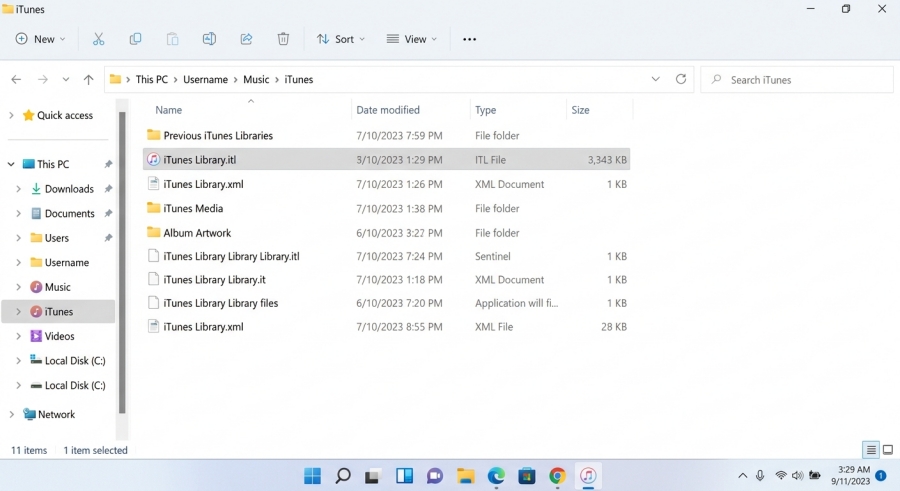Click Username in address breadcrumb

(x=205, y=79)
